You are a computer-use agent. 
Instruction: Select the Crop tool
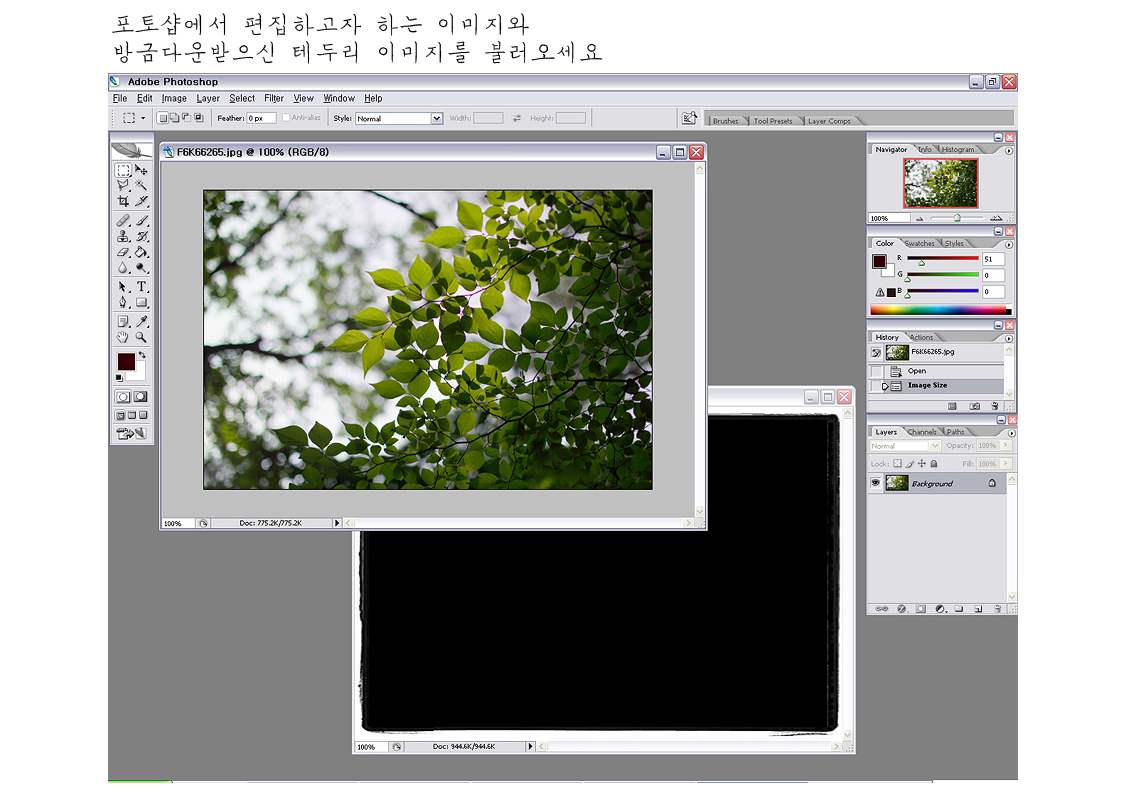(123, 202)
